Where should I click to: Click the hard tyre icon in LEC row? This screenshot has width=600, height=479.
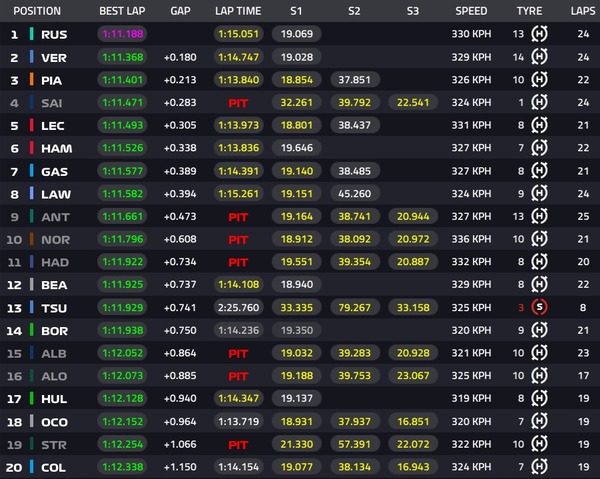point(539,125)
